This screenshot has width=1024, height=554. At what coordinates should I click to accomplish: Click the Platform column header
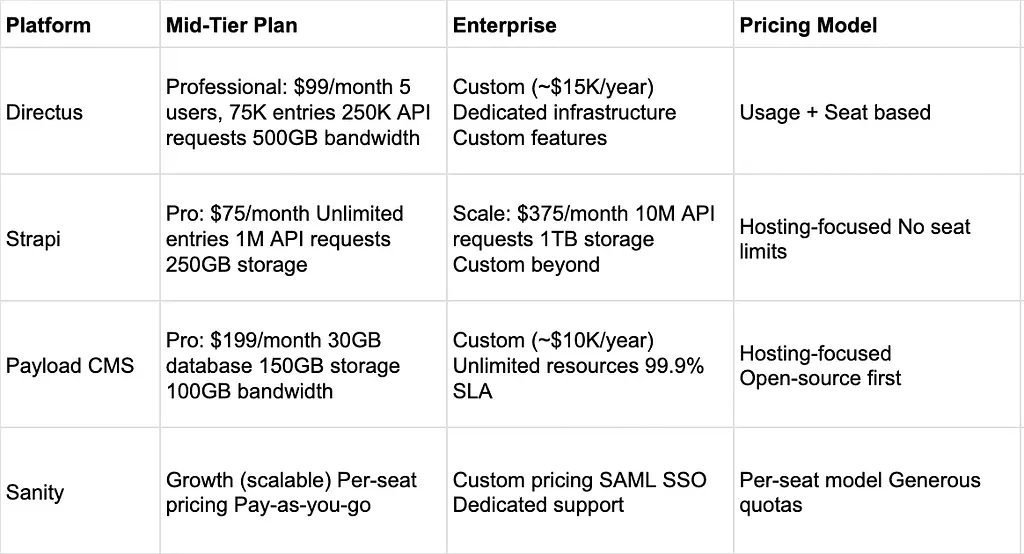(x=48, y=25)
